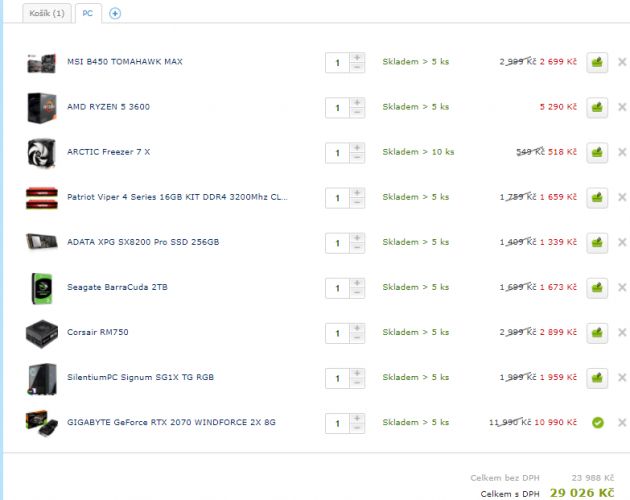Open the Seagate BarraCuda 2TB link
The image size is (630, 500).
pyautogui.click(x=117, y=287)
